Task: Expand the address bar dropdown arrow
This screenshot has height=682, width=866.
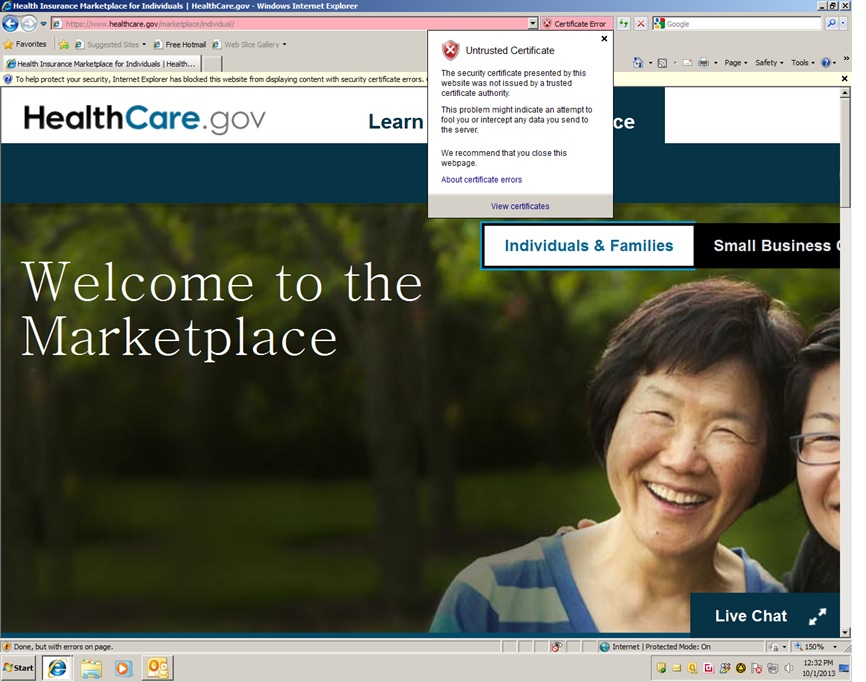Action: point(533,23)
